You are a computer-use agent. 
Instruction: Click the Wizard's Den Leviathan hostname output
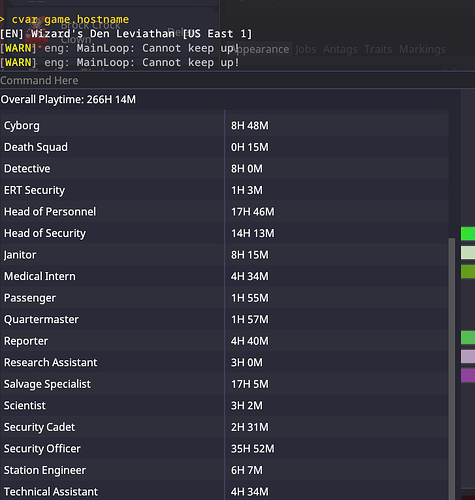point(126,34)
